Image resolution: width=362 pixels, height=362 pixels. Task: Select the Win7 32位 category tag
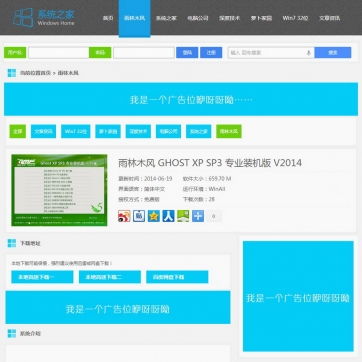coord(76,131)
